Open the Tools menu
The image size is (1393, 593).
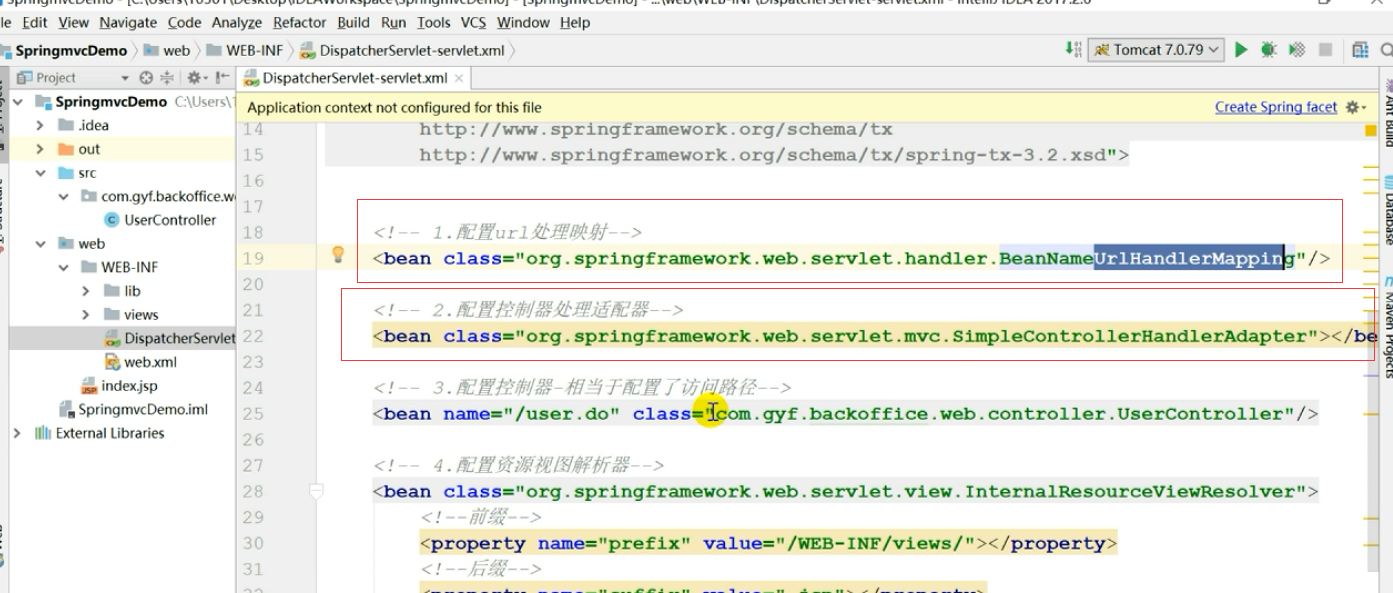pos(434,22)
